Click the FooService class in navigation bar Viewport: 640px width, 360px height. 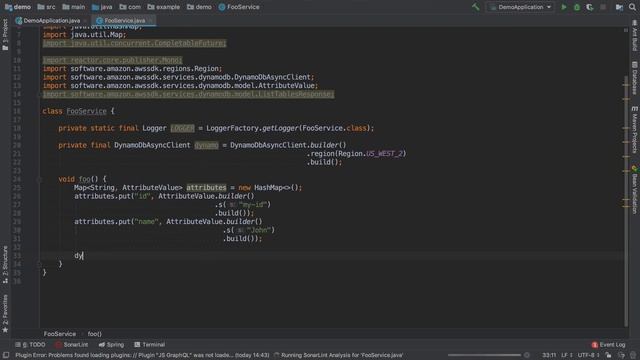pyautogui.click(x=239, y=7)
